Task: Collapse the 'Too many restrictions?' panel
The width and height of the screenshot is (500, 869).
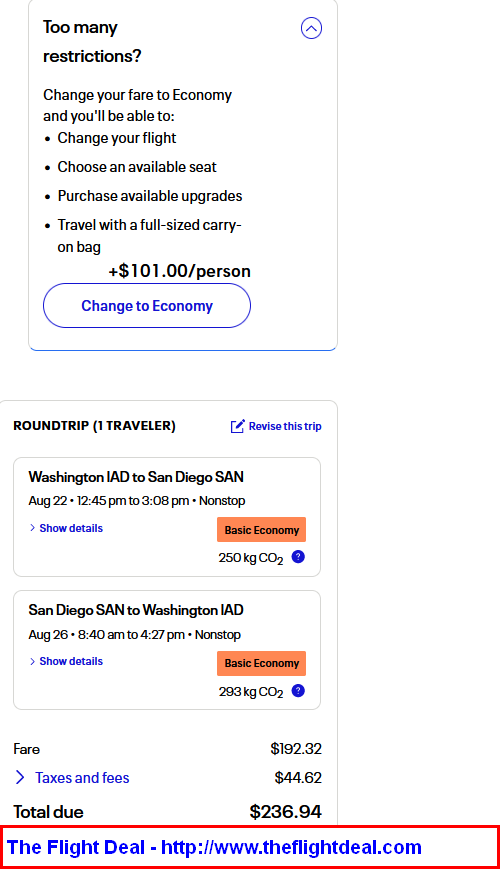Action: 311,28
